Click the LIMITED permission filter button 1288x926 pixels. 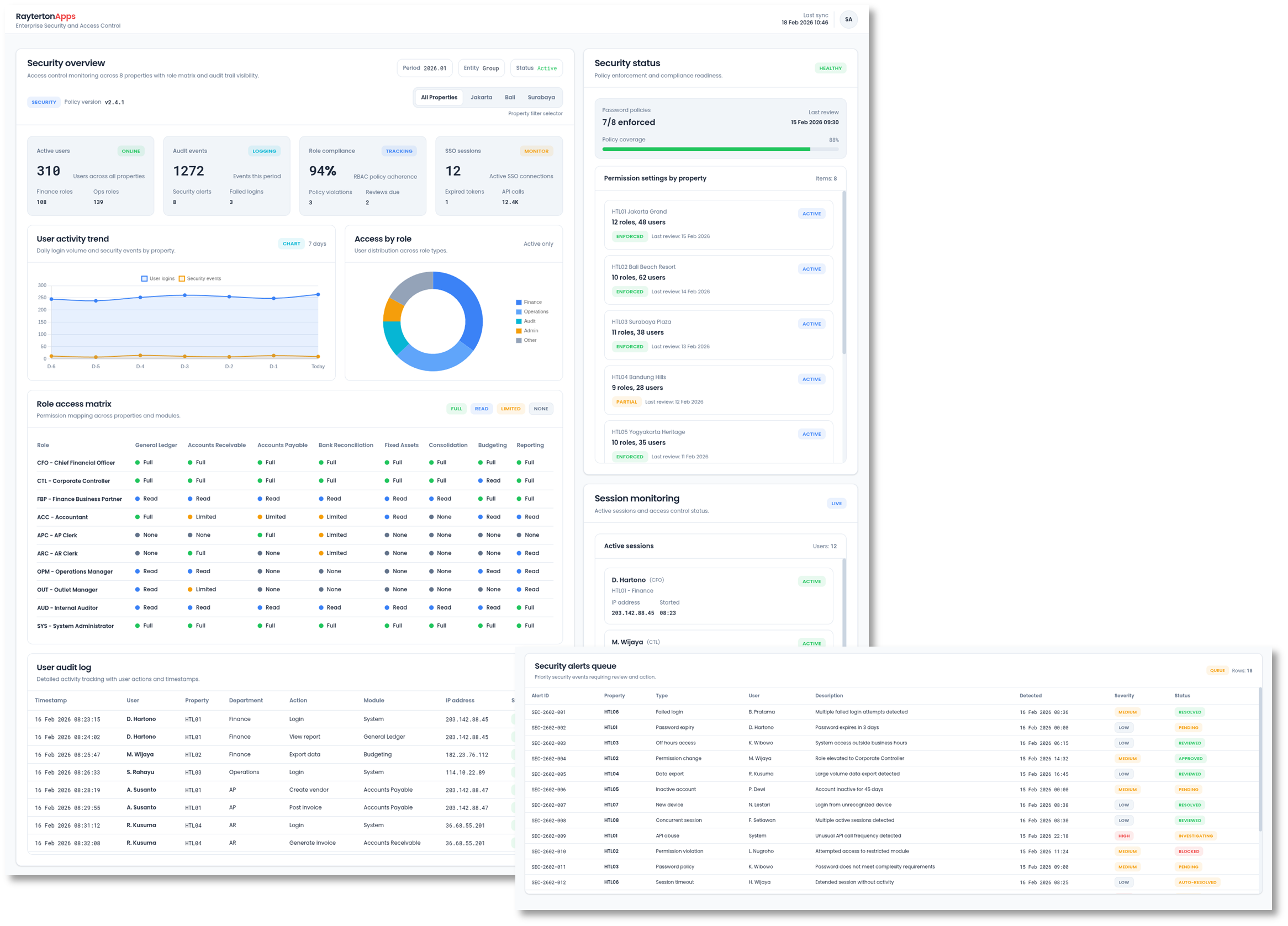(x=510, y=408)
